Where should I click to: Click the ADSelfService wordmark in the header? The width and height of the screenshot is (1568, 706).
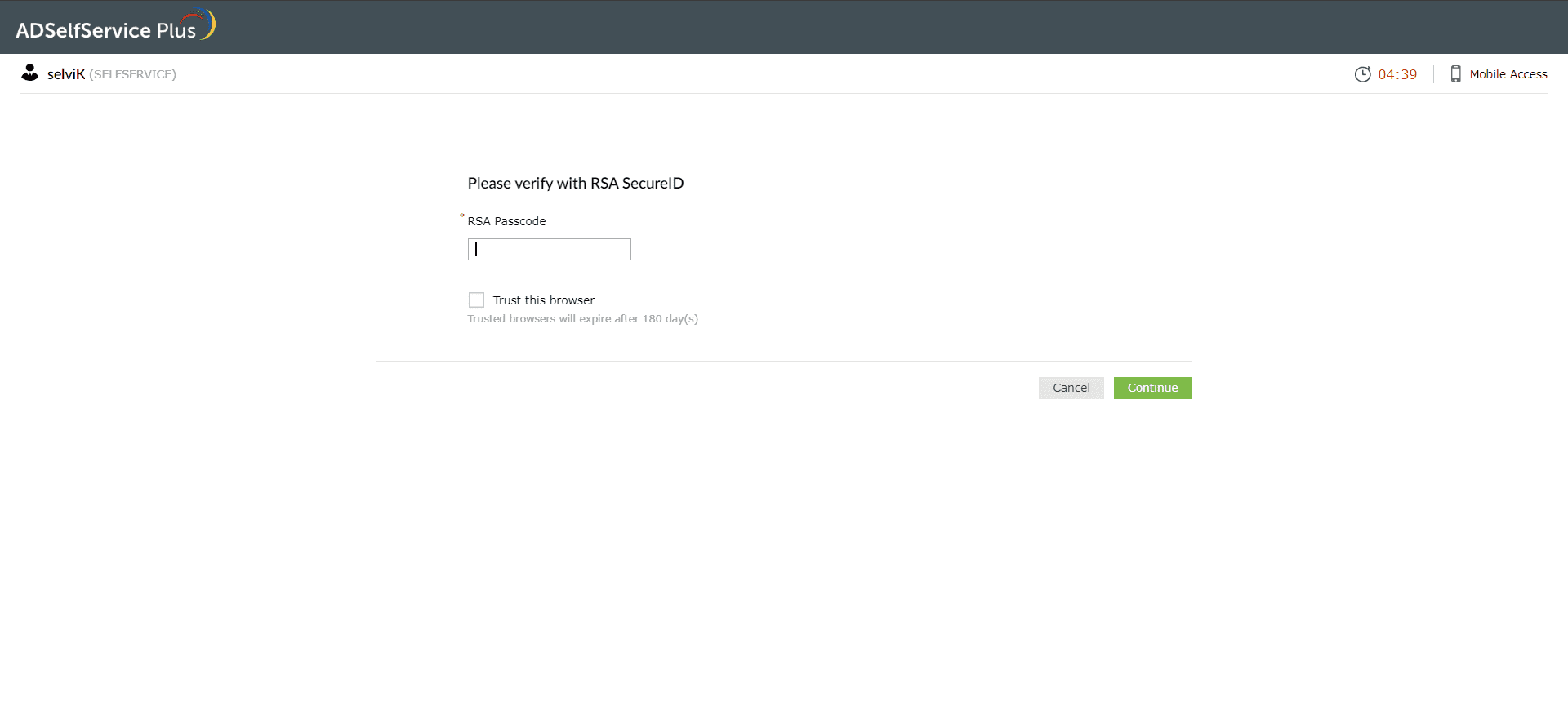(83, 30)
